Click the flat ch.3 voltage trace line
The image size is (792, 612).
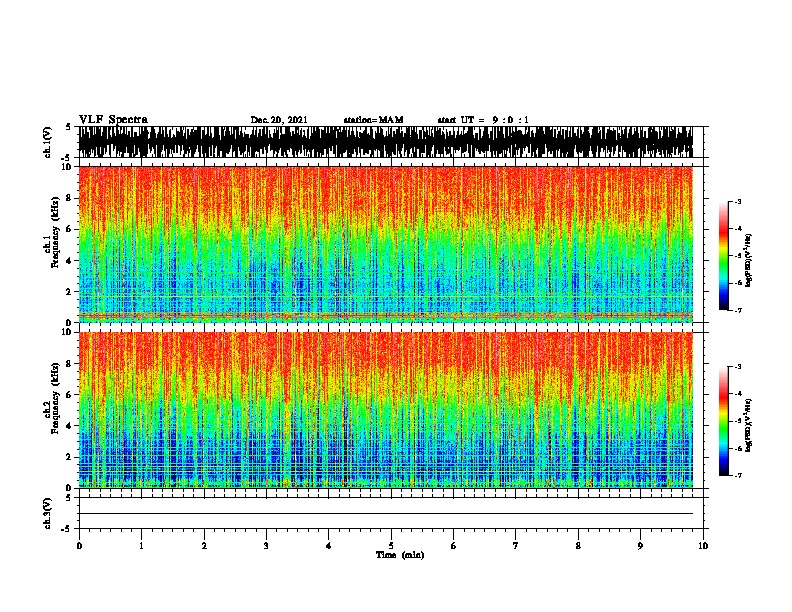(385, 514)
